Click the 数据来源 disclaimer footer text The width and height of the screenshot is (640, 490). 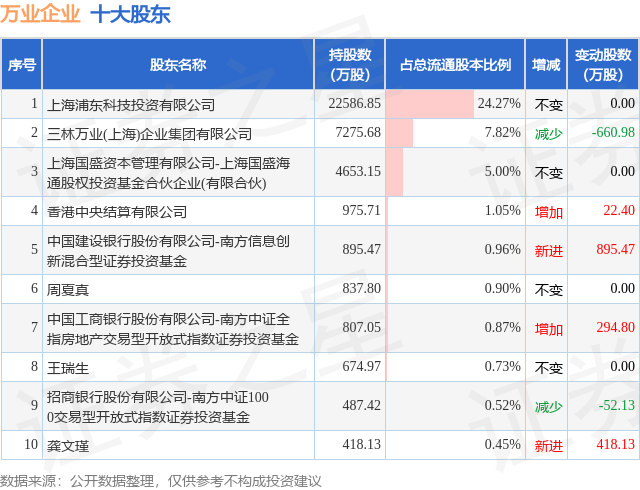[x=160, y=481]
